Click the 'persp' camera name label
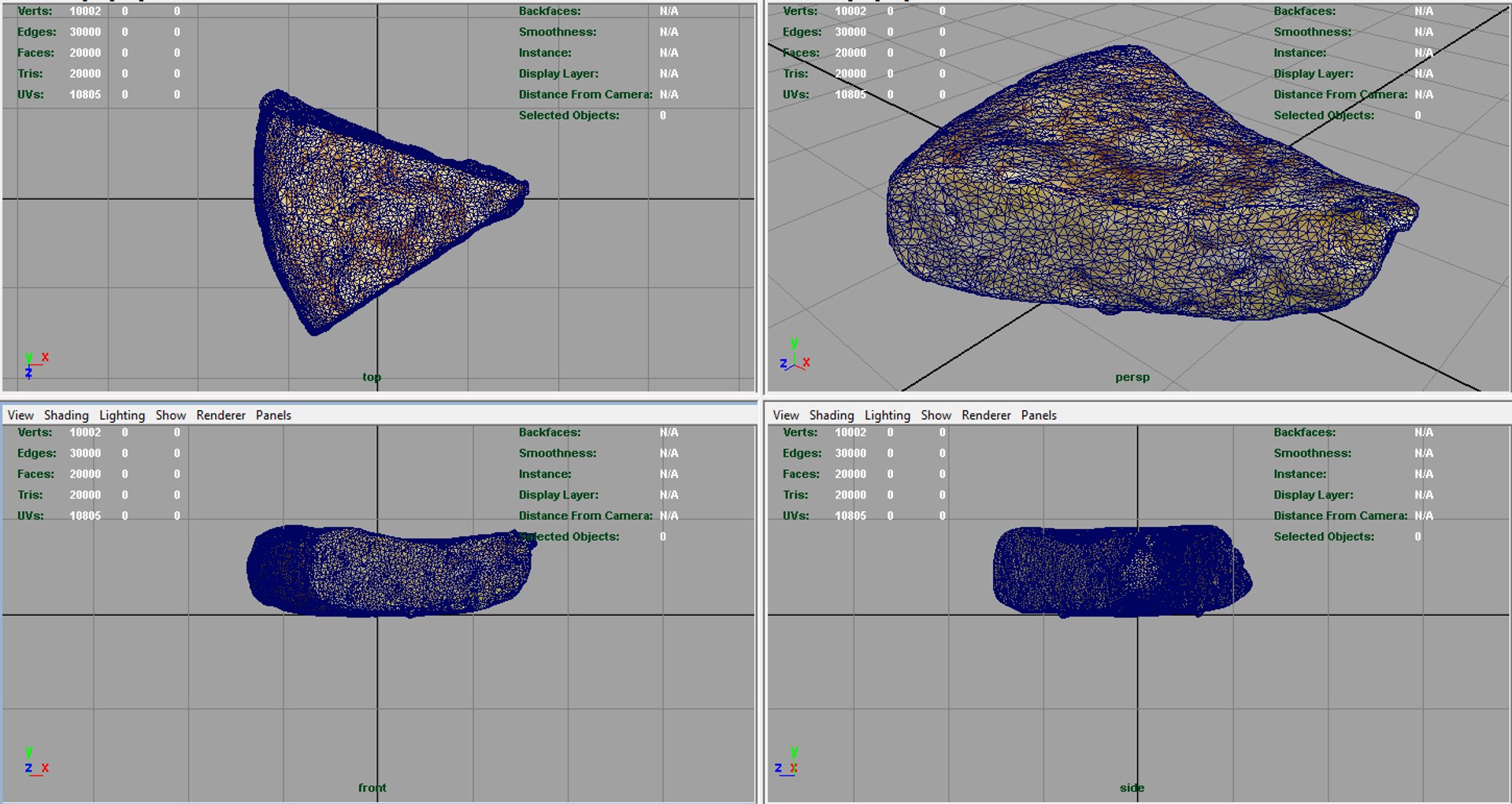This screenshot has height=804, width=1512. point(1132,377)
